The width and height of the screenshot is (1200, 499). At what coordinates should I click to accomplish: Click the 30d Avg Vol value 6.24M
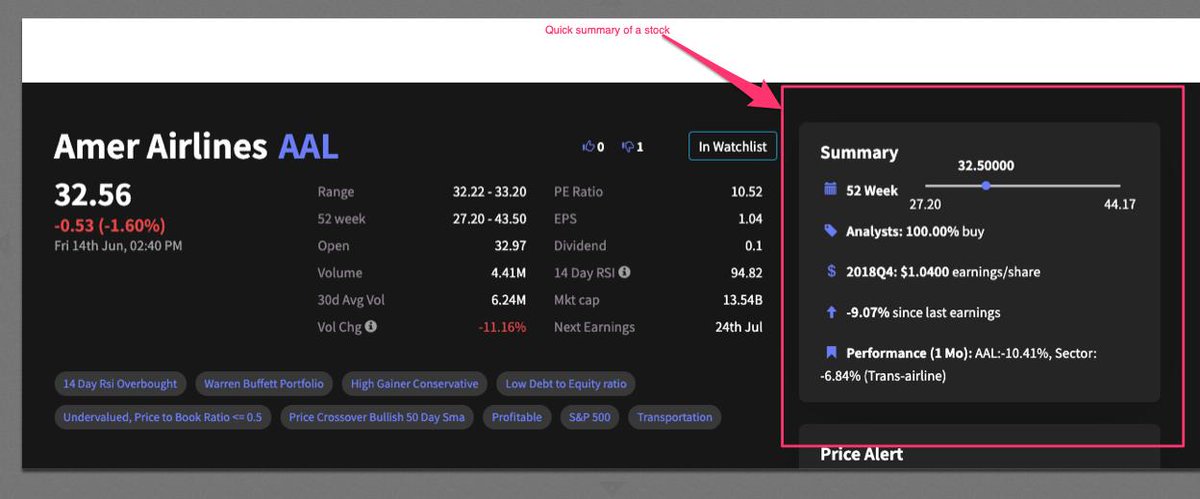(x=508, y=299)
